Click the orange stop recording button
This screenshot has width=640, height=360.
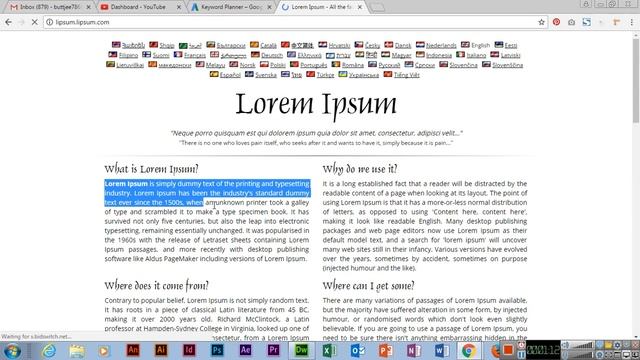(x=508, y=350)
